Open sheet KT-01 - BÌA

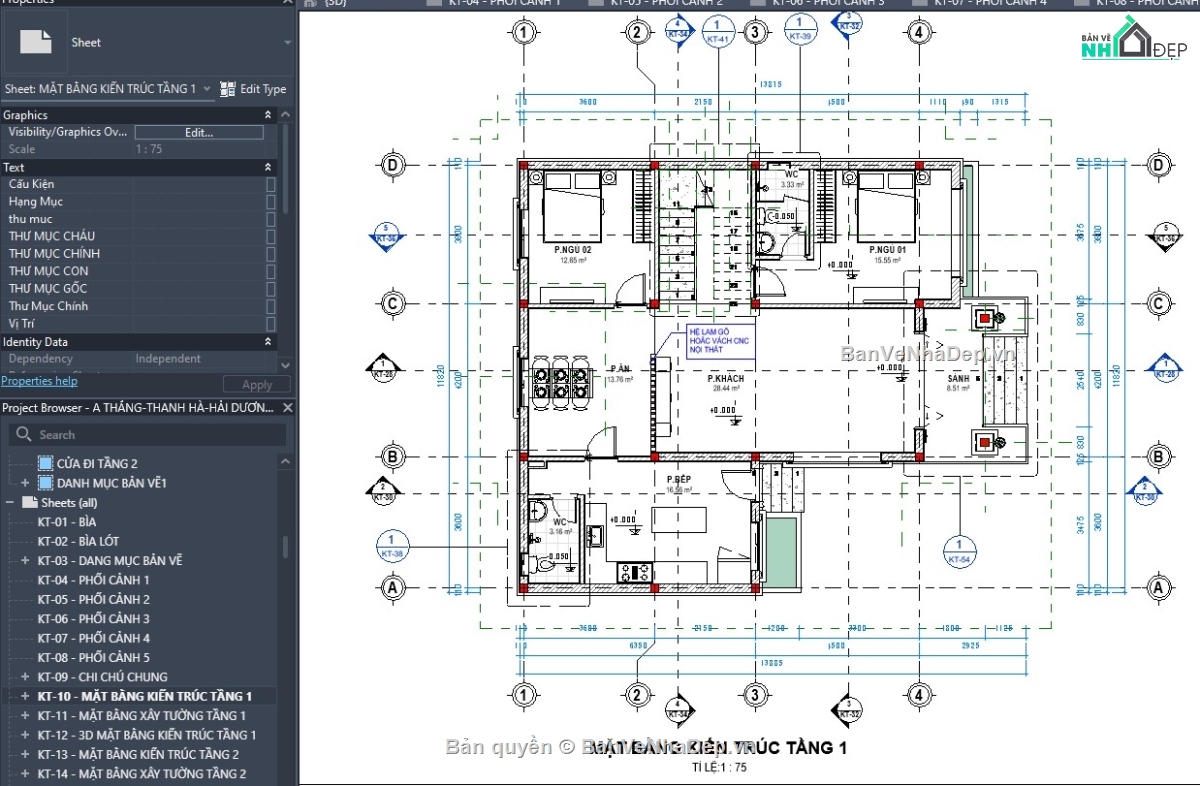tap(67, 522)
